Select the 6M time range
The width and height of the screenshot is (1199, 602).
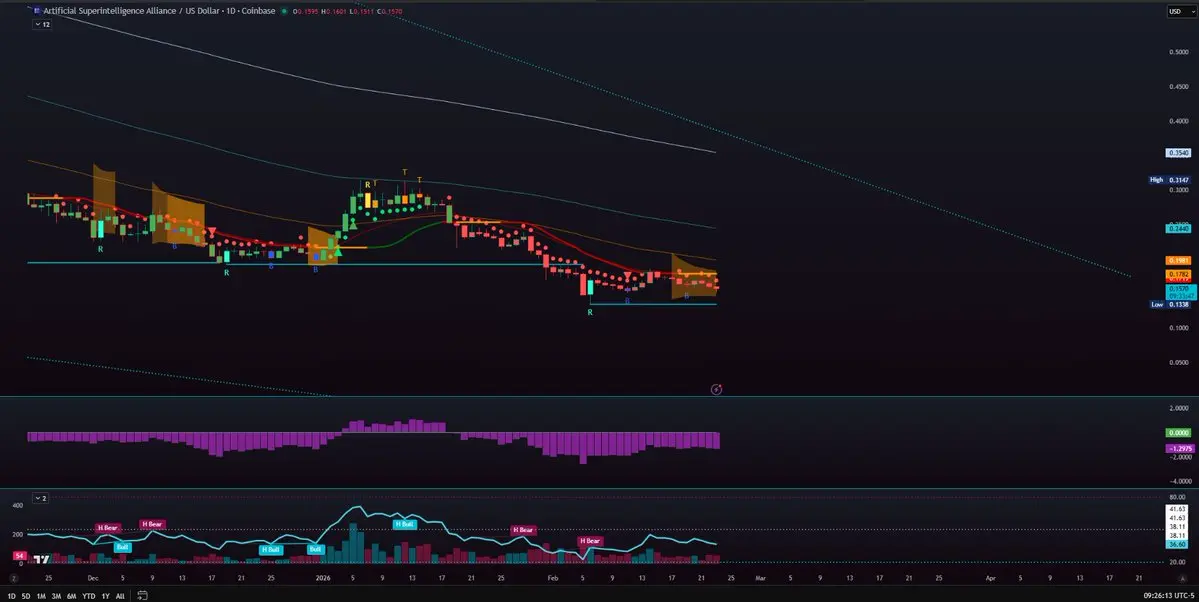tap(71, 596)
